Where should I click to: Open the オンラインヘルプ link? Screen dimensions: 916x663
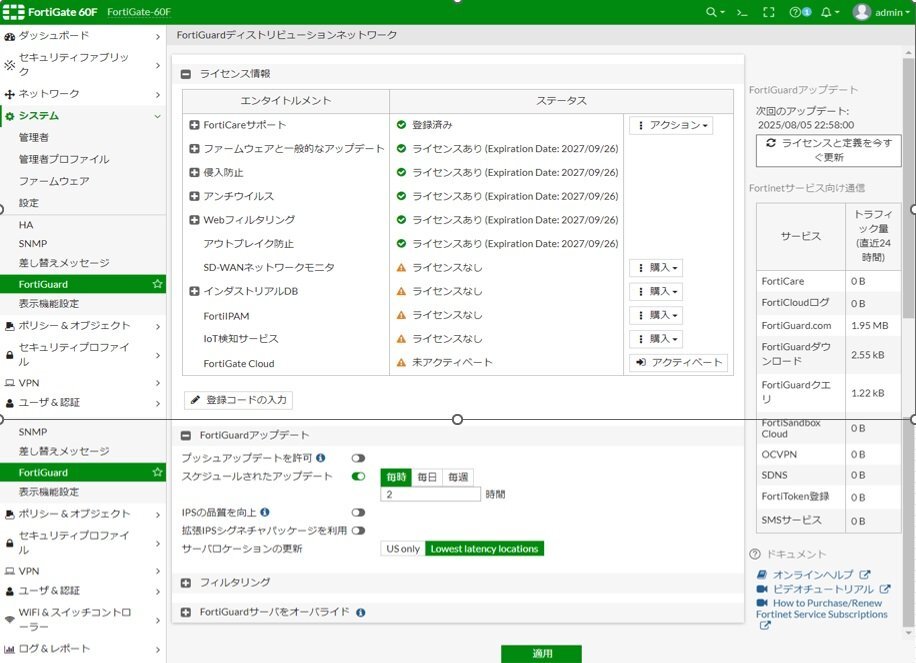pyautogui.click(x=813, y=575)
